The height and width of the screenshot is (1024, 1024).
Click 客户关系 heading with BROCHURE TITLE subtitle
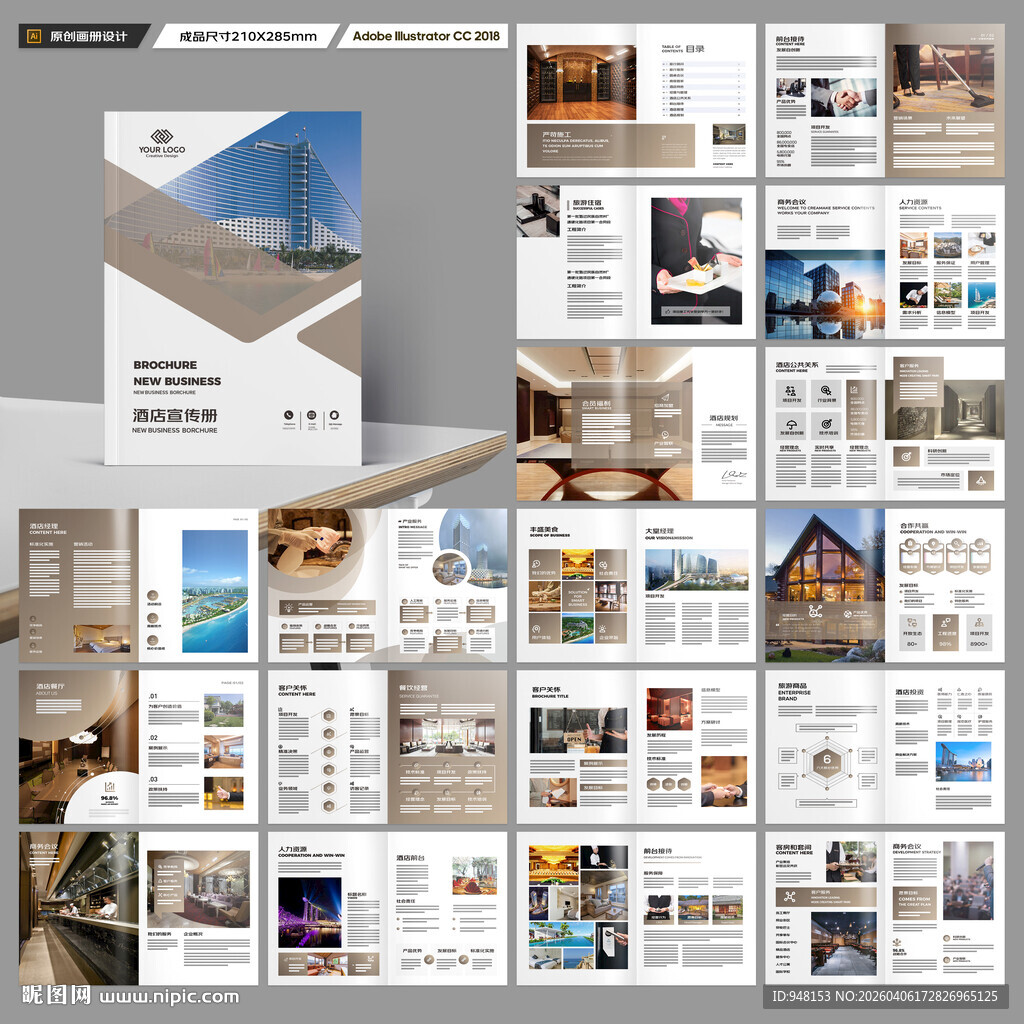pyautogui.click(x=546, y=689)
